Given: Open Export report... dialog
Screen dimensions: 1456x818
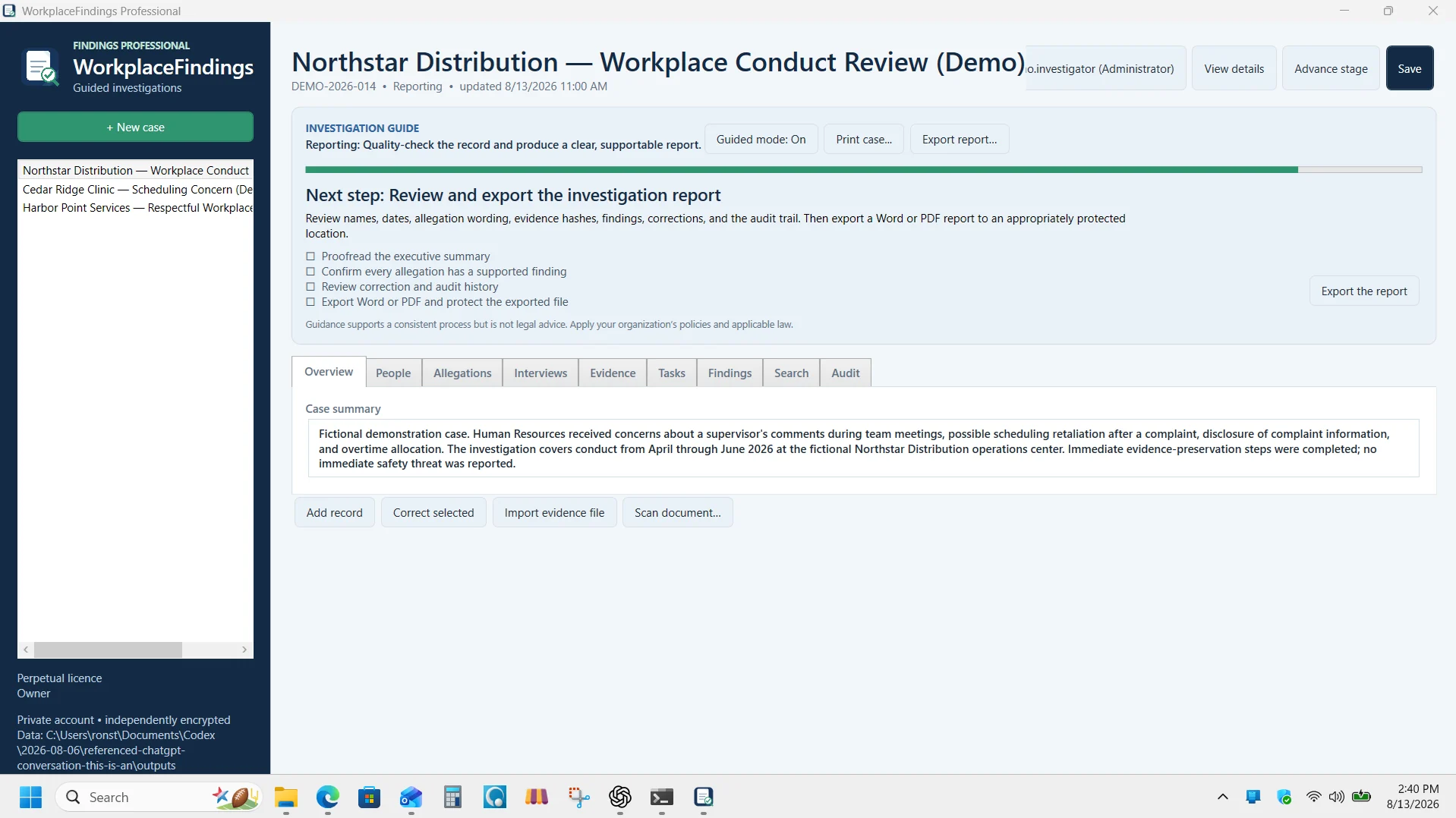Looking at the screenshot, I should [x=960, y=139].
